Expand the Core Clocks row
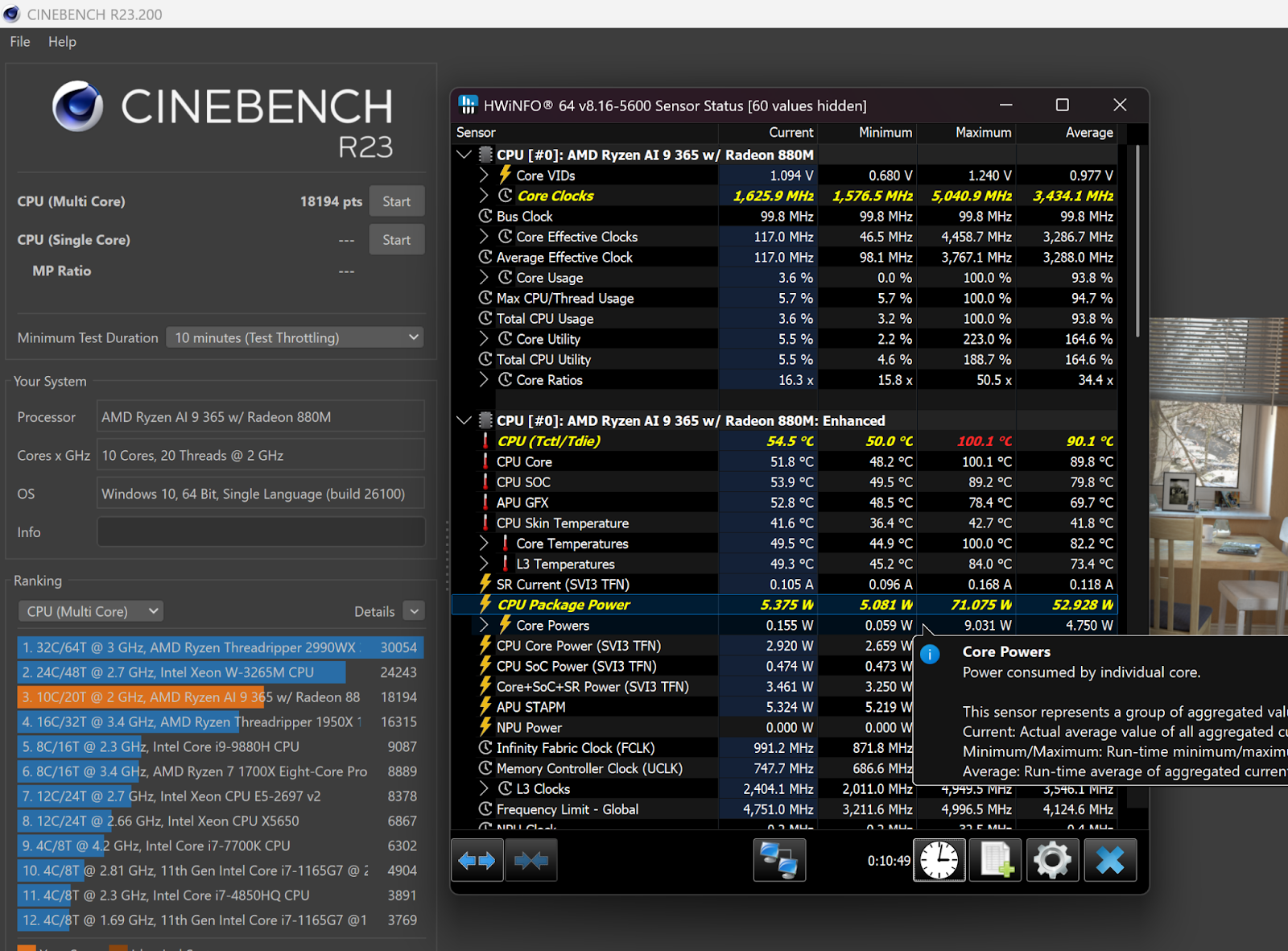Screen dimensions: 1288x951 484,195
